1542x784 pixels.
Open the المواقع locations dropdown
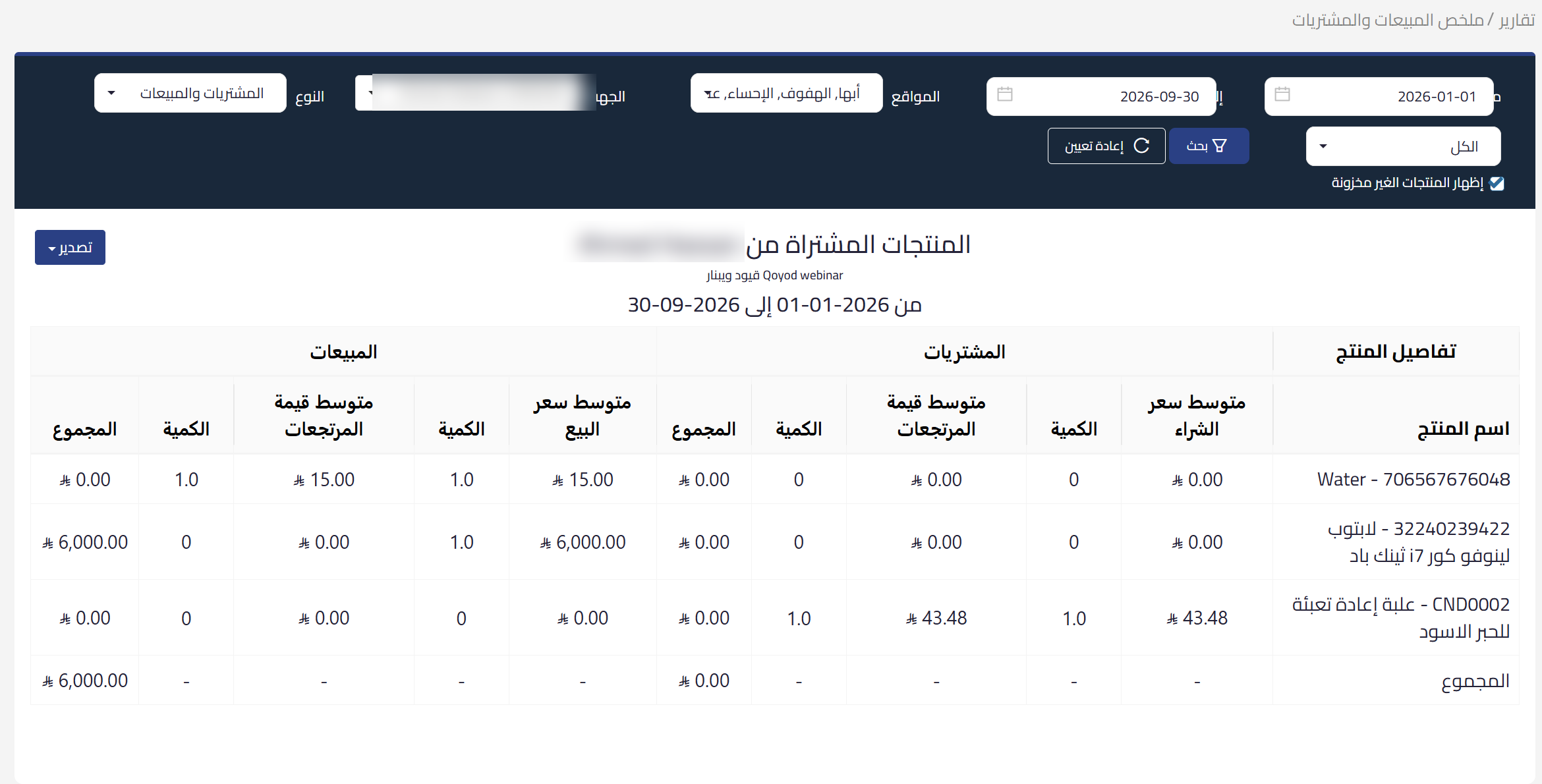tap(786, 94)
